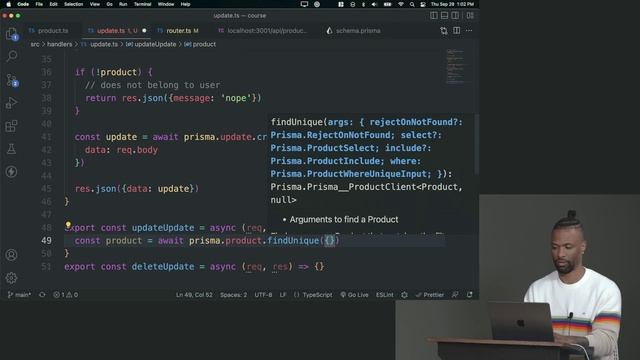The image size is (640, 360).
Task: Open Run and Debug view
Action: click(11, 103)
